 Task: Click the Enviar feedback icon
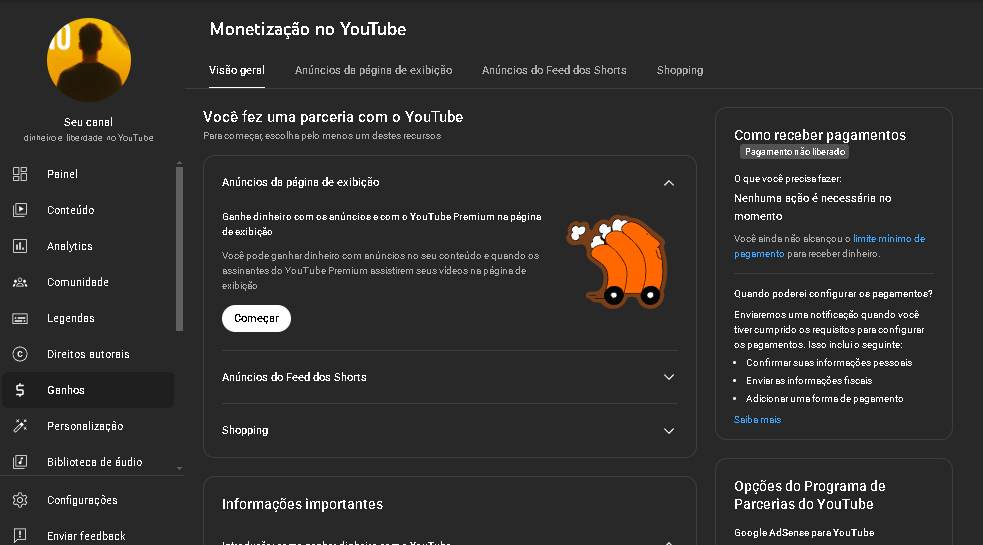(20, 536)
